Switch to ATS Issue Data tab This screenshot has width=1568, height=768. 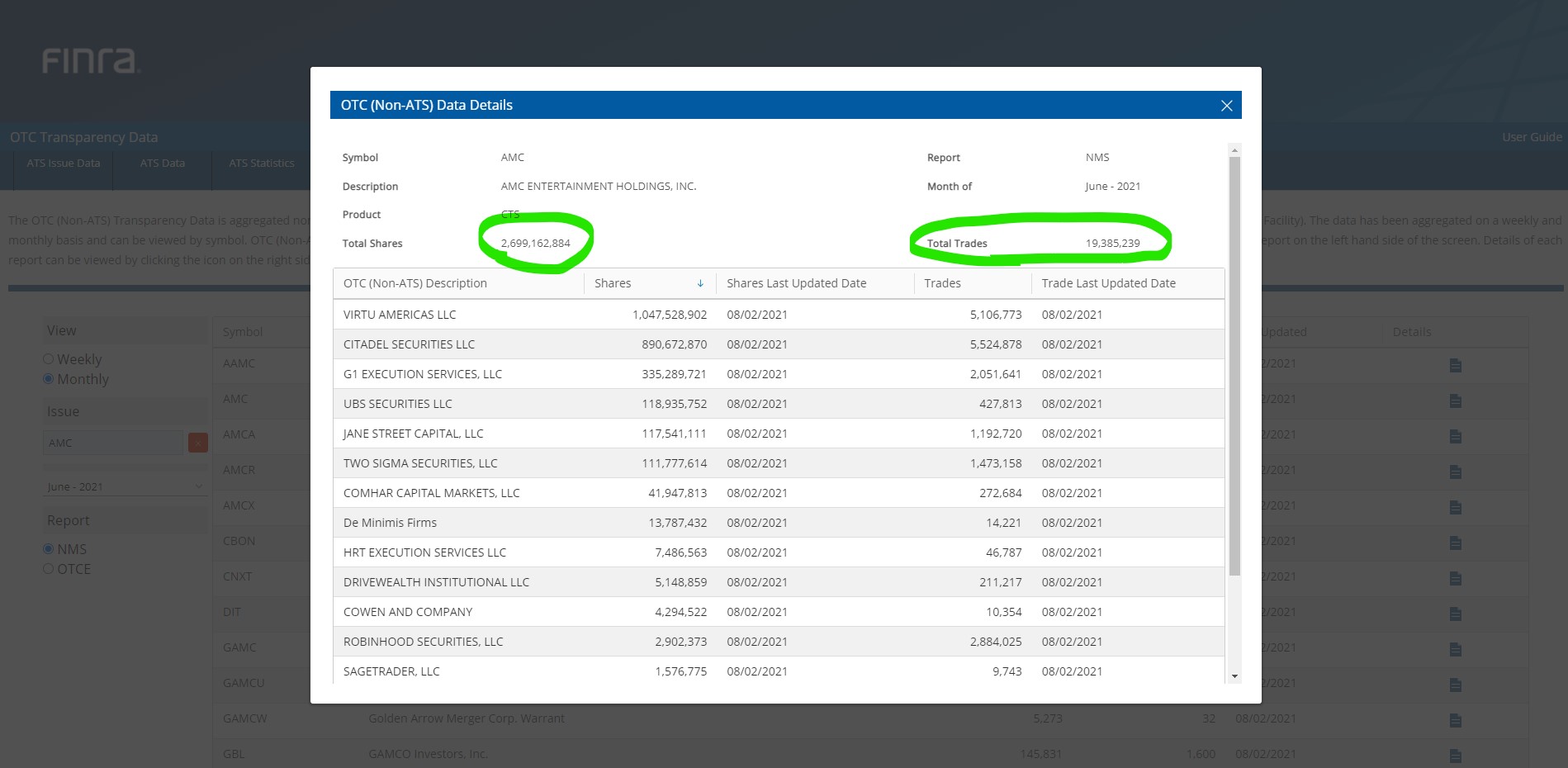click(64, 164)
